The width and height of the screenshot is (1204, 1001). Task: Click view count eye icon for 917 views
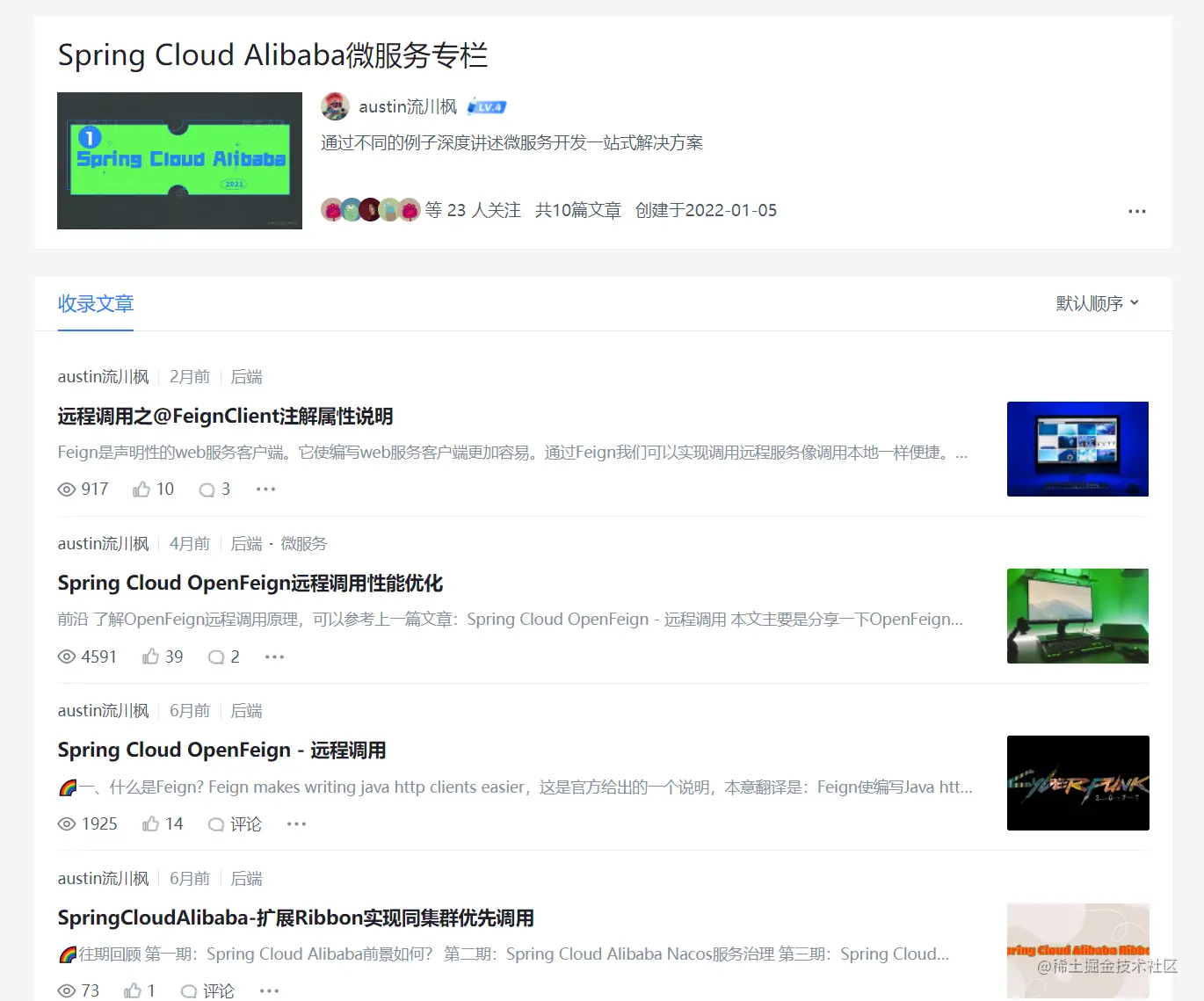tap(67, 490)
